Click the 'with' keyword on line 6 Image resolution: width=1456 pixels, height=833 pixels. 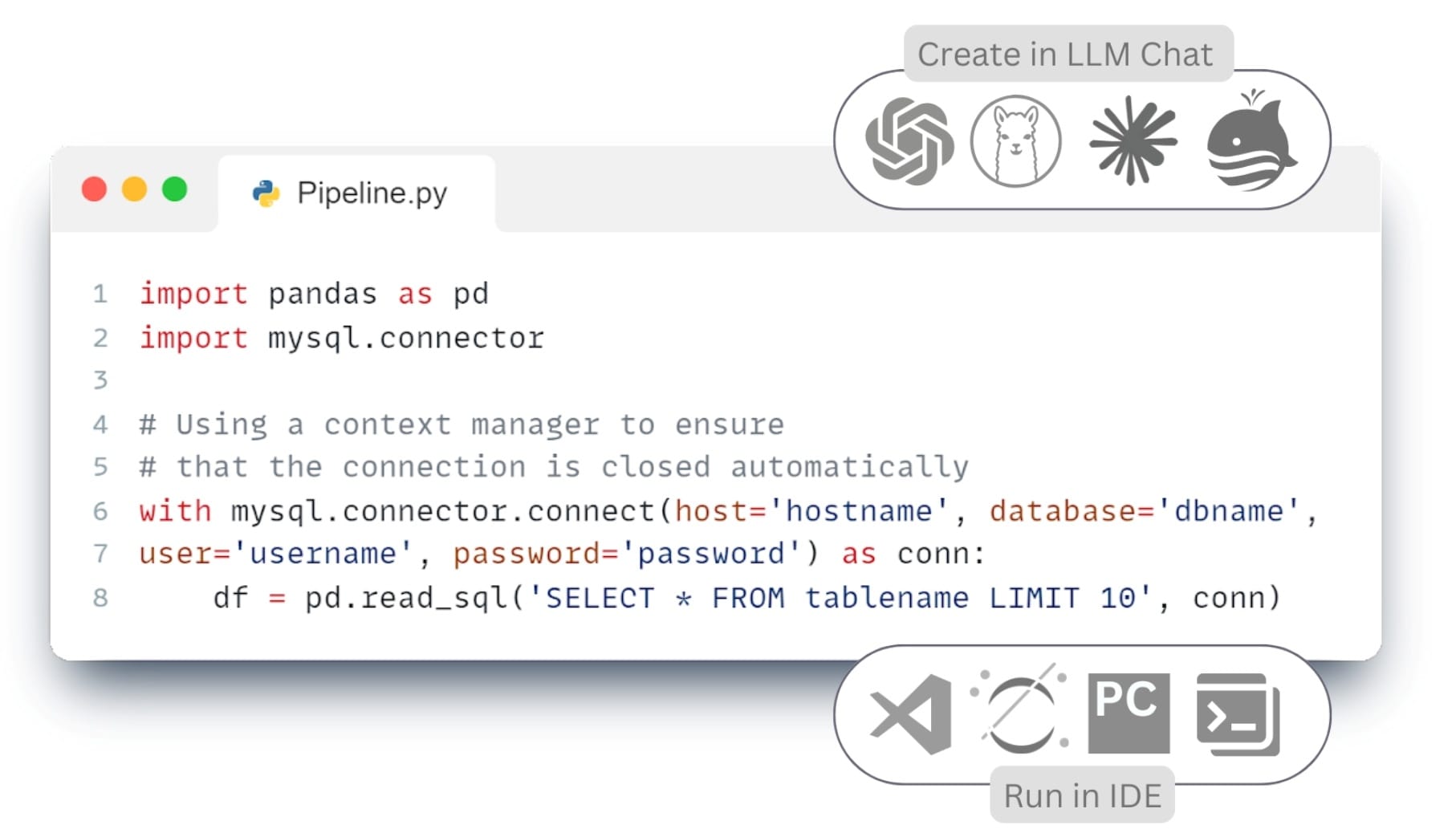(175, 510)
